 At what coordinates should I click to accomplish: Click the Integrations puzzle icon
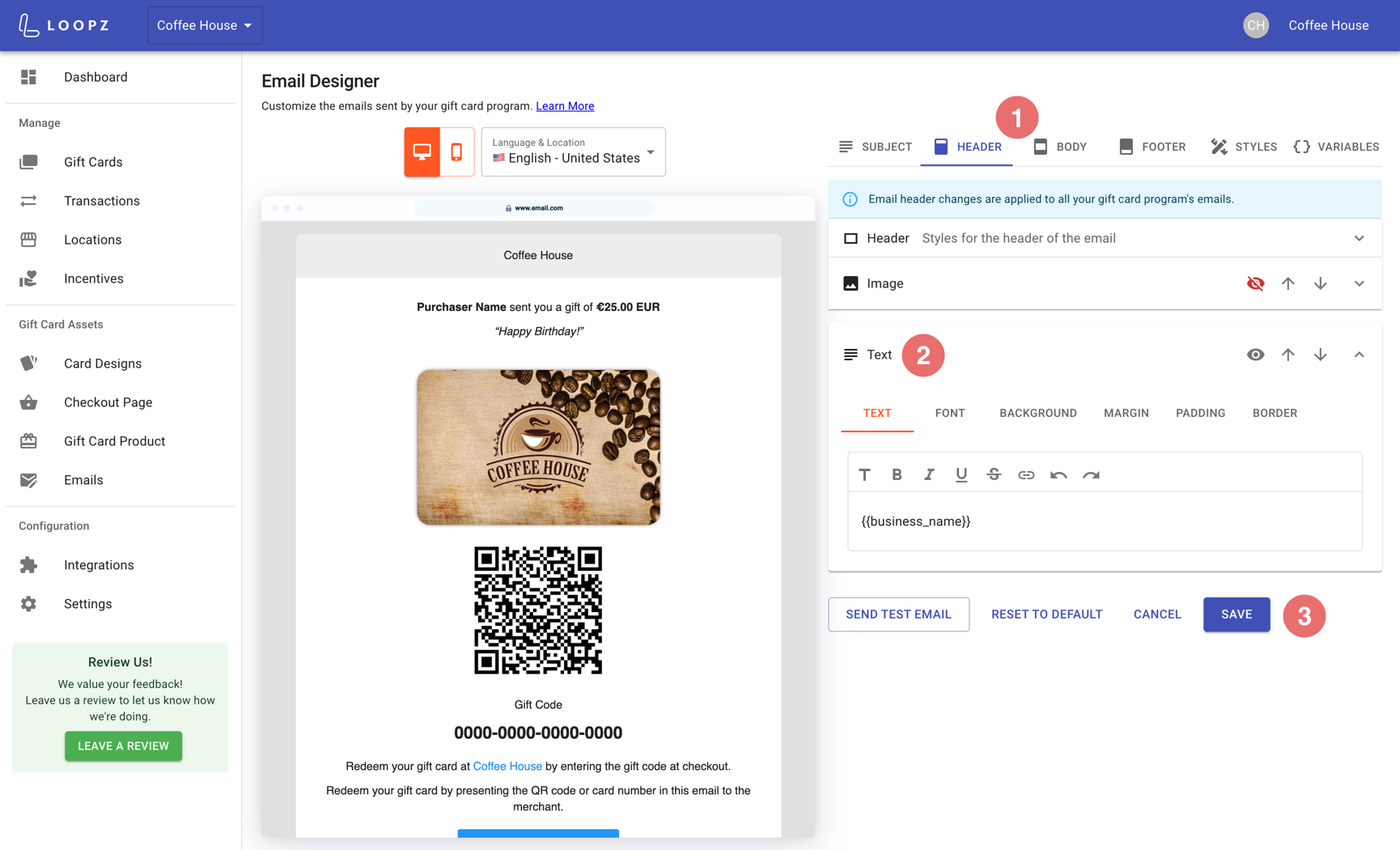[x=28, y=565]
